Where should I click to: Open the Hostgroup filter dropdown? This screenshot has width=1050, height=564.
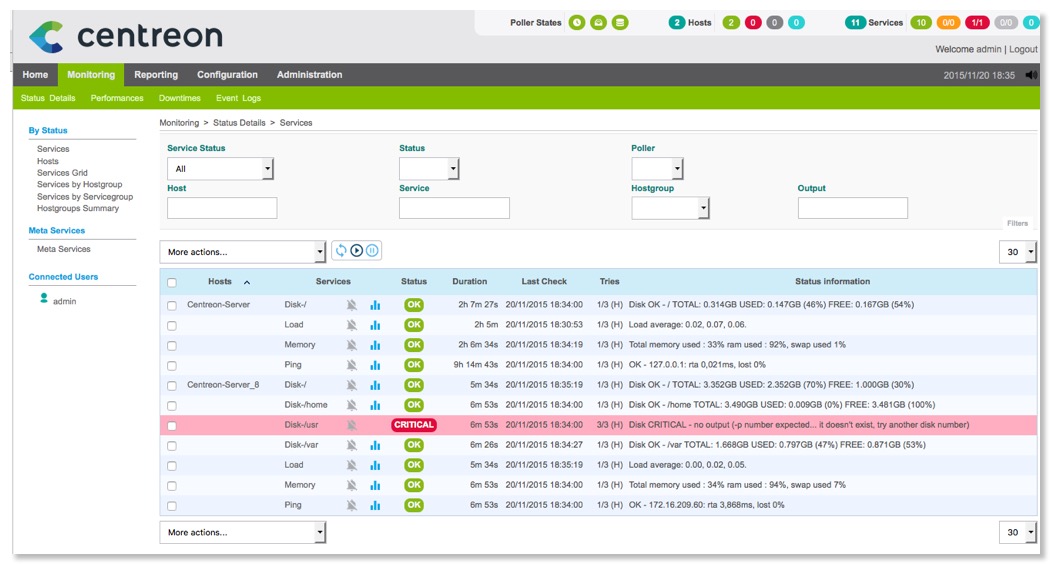[x=670, y=208]
